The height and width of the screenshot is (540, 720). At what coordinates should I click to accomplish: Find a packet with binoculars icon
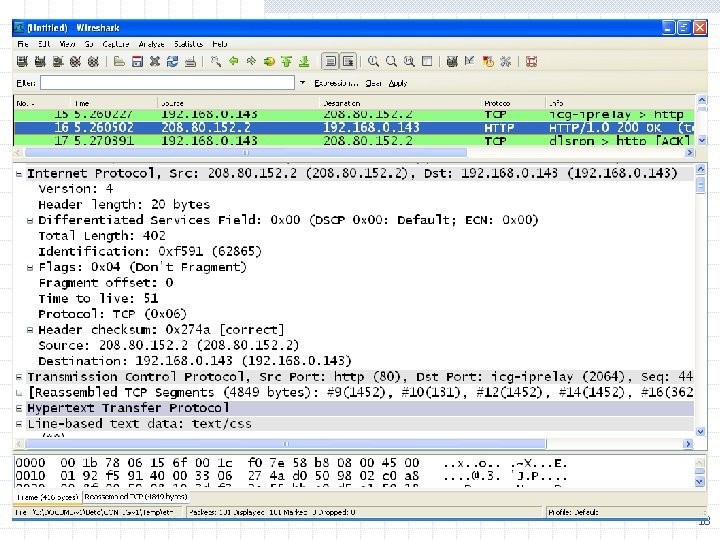pos(216,61)
